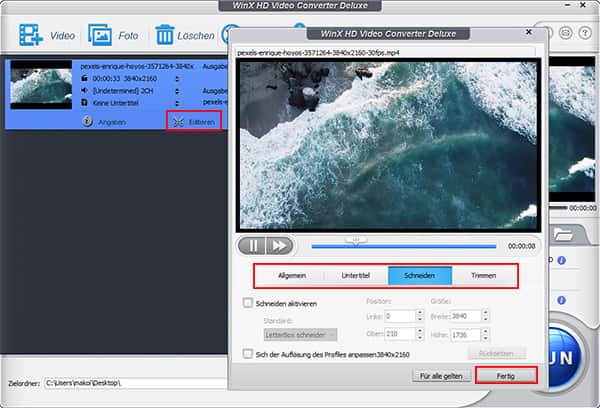Close the edit dialog with X
The width and height of the screenshot is (600, 408).
coord(529,32)
